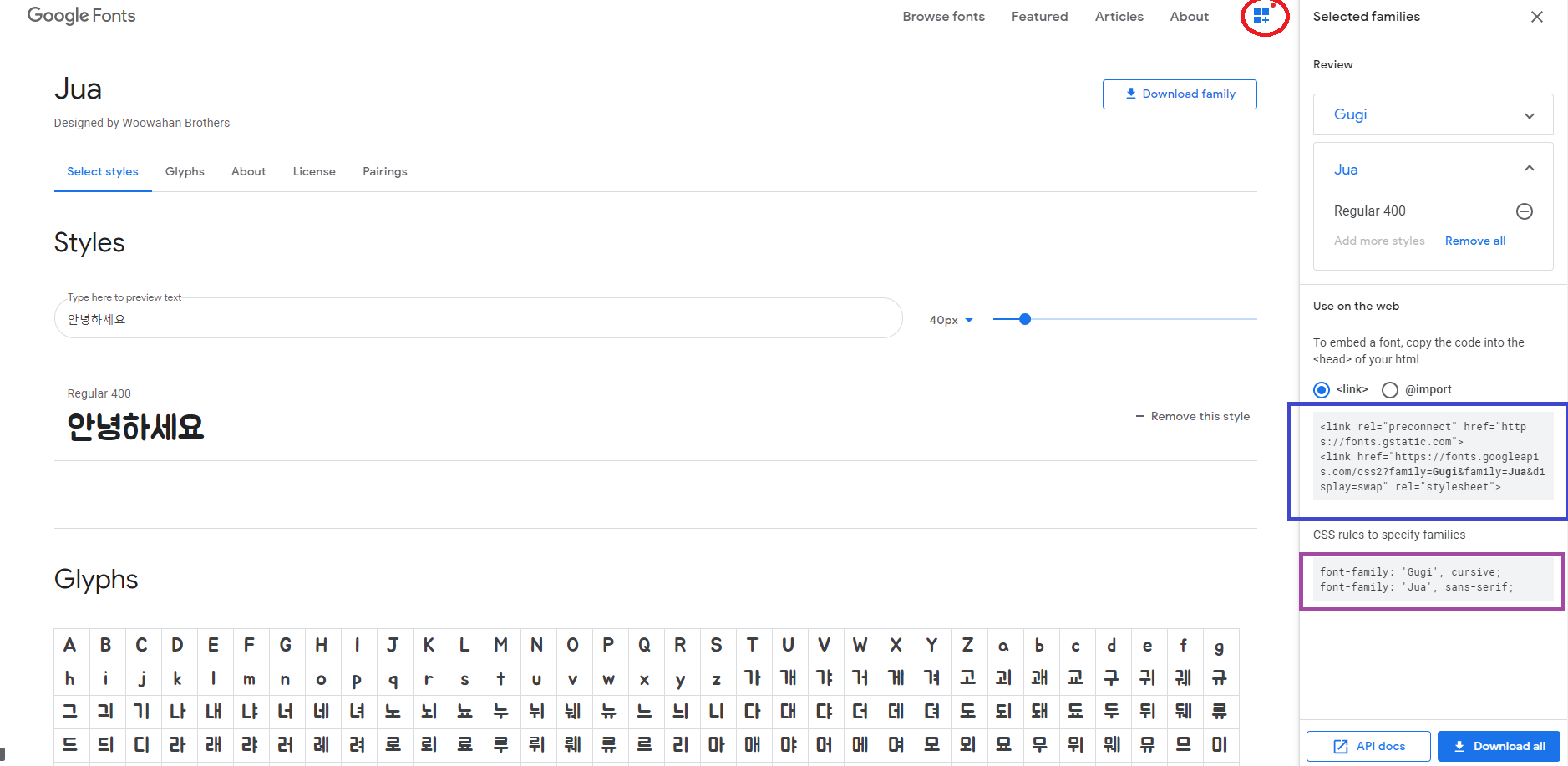Click Remove all in Jua section

coord(1475,241)
